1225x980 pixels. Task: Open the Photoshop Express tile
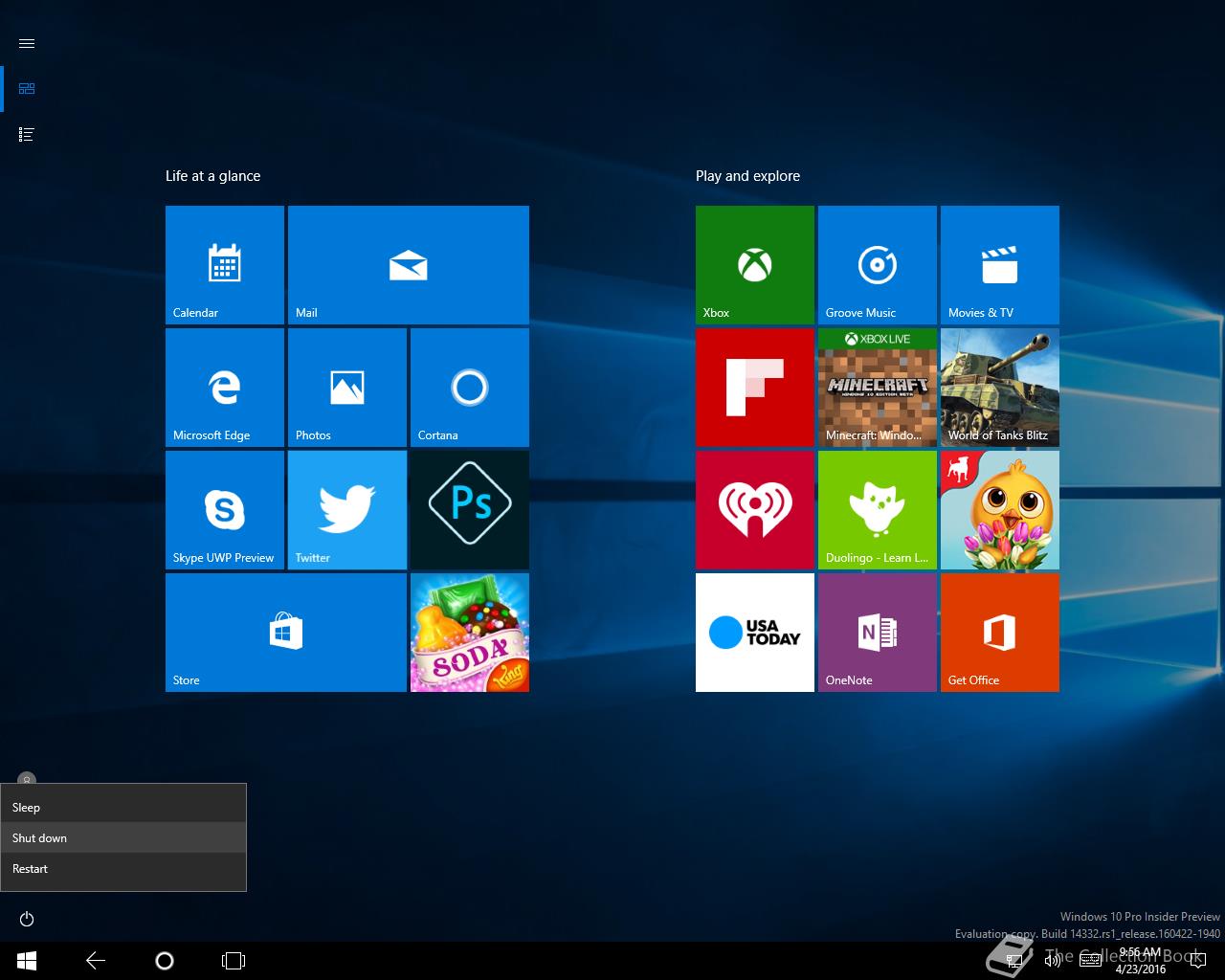pyautogui.click(x=469, y=510)
